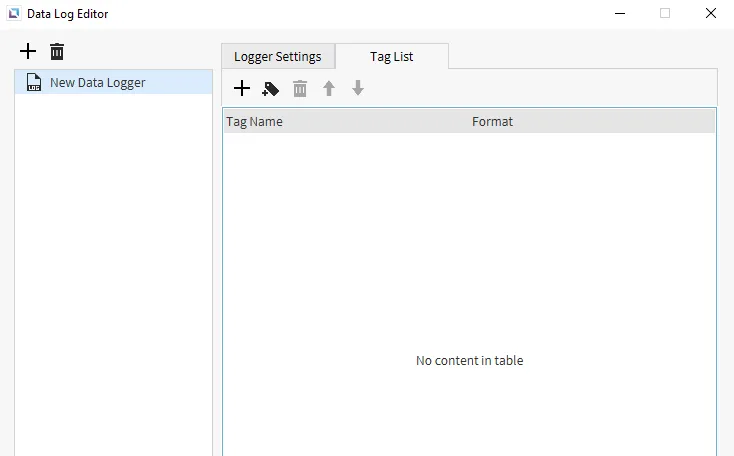This screenshot has height=456, width=734.
Task: Click the "No content in table" placeholder
Action: [x=469, y=360]
